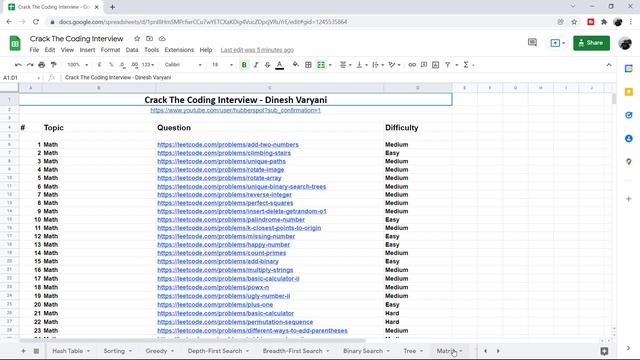Toggle strikethrough formatting
This screenshot has width=640, height=360.
click(x=267, y=65)
